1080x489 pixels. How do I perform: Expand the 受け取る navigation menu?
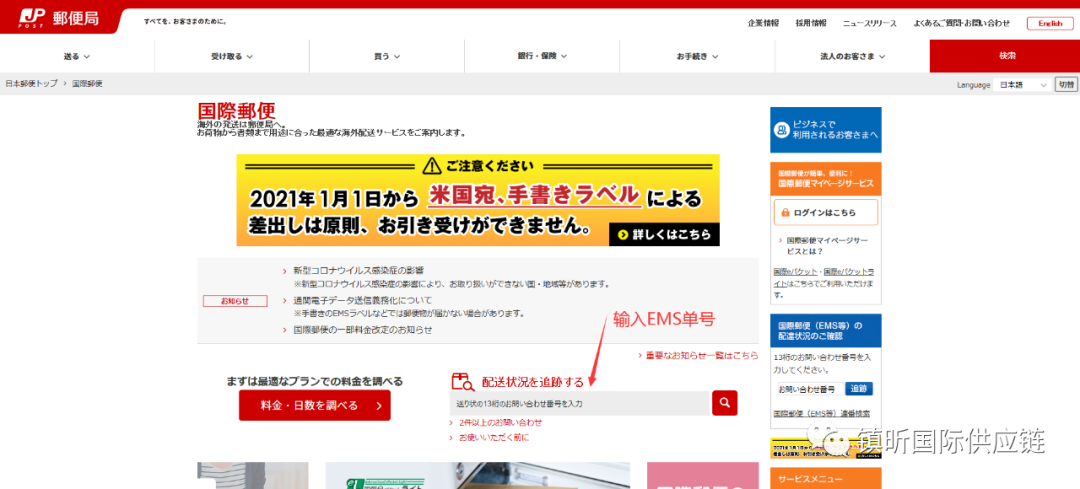tap(232, 56)
